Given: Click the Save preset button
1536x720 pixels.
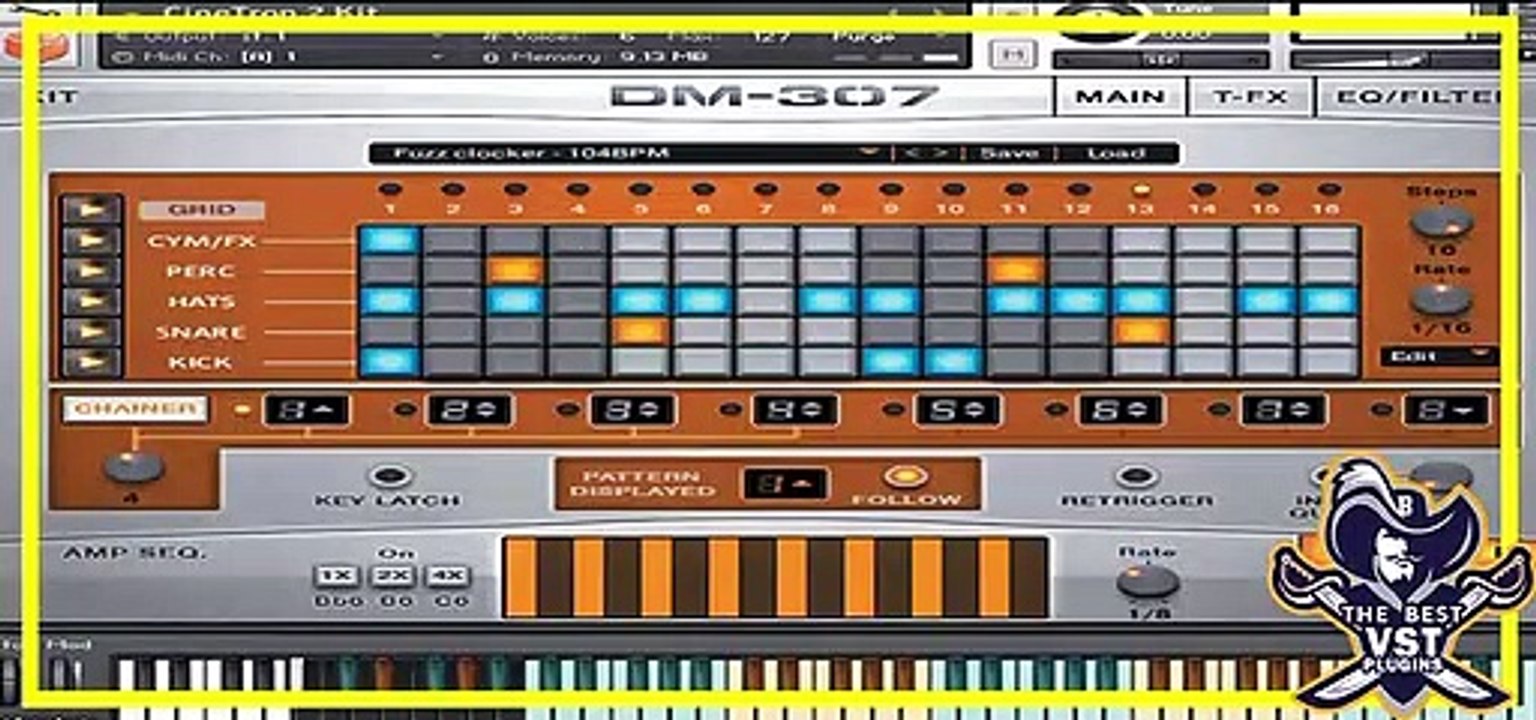Looking at the screenshot, I should (1008, 153).
